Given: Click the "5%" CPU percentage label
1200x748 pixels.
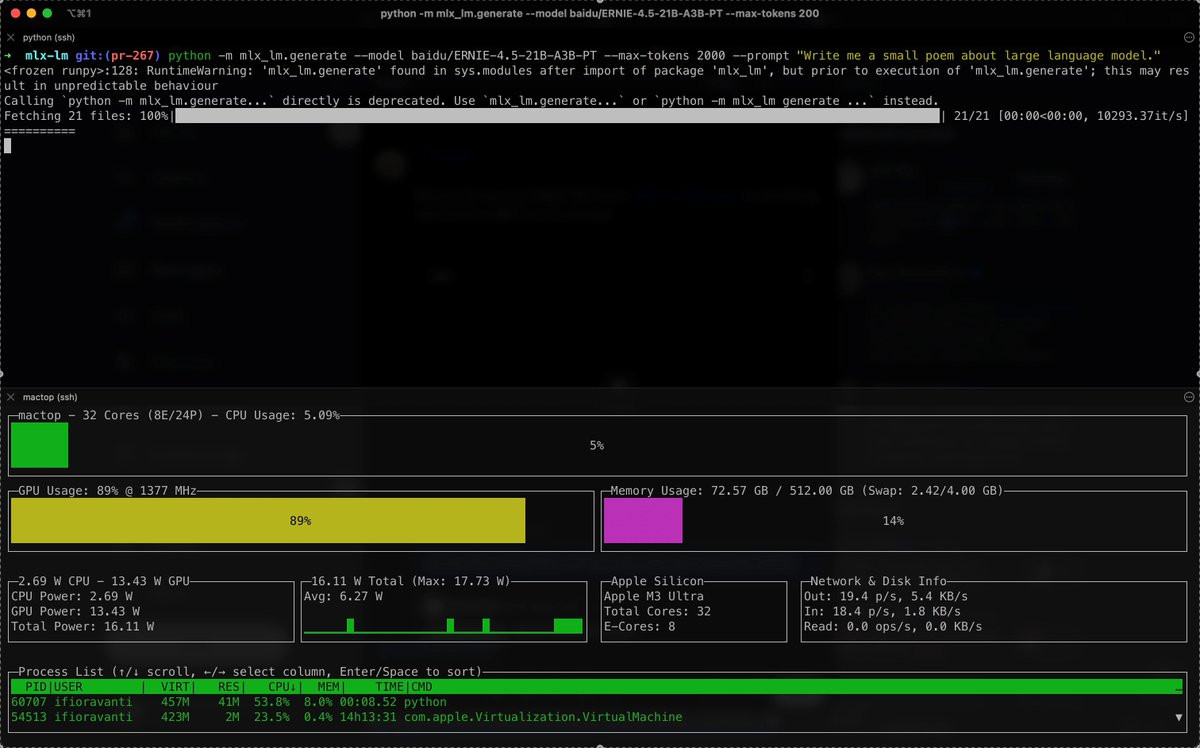Looking at the screenshot, I should point(596,445).
